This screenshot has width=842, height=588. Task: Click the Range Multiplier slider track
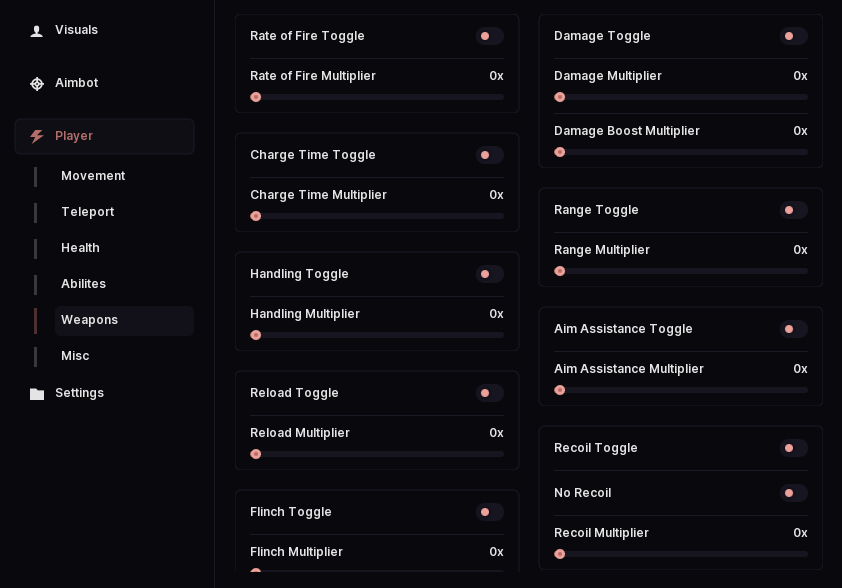pyautogui.click(x=681, y=271)
